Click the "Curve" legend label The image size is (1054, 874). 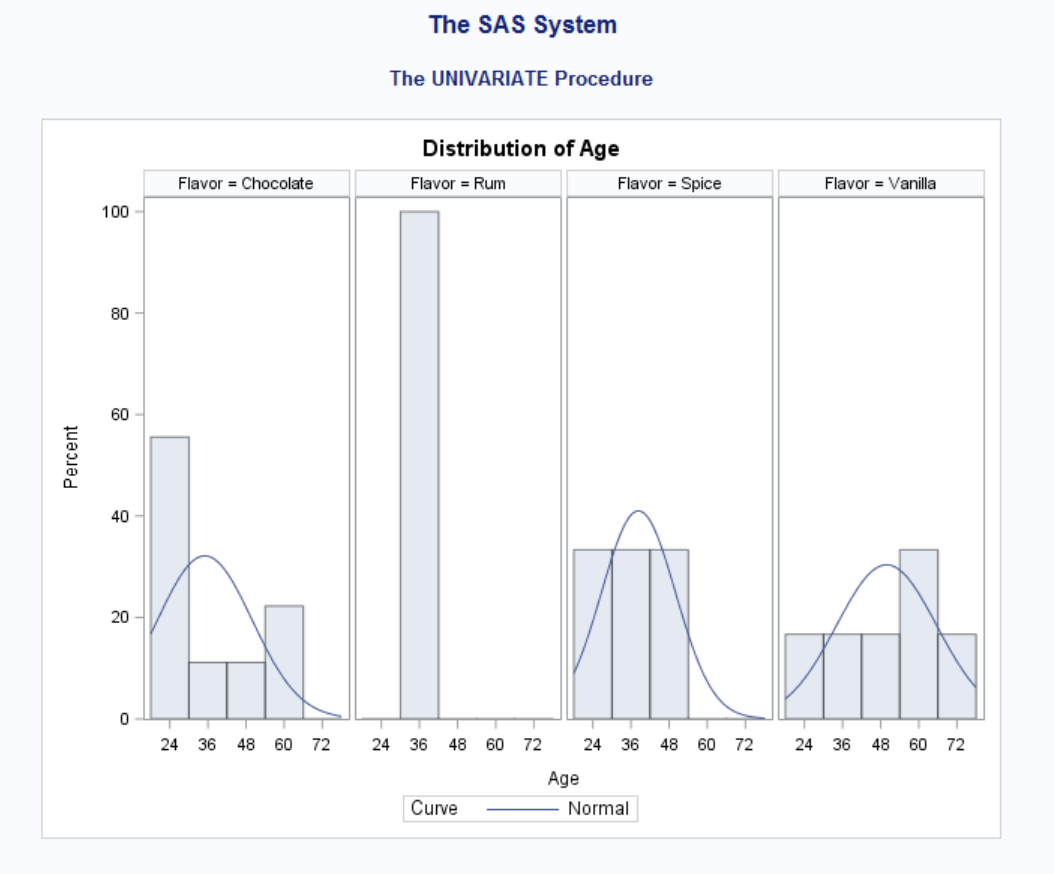[x=434, y=809]
